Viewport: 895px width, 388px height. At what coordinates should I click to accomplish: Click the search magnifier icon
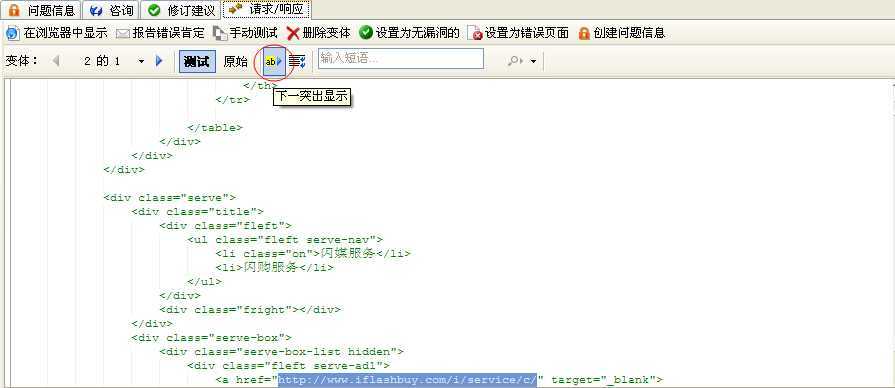click(515, 60)
